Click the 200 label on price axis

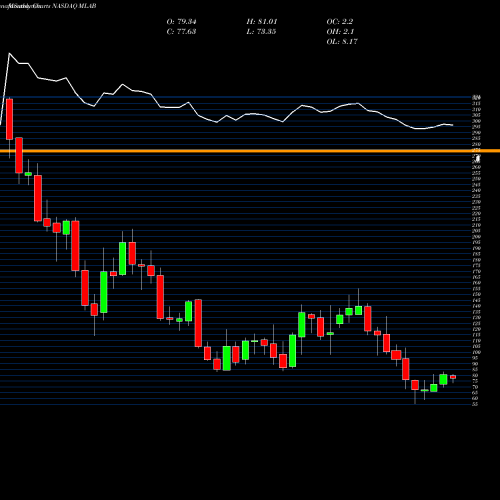point(476,237)
